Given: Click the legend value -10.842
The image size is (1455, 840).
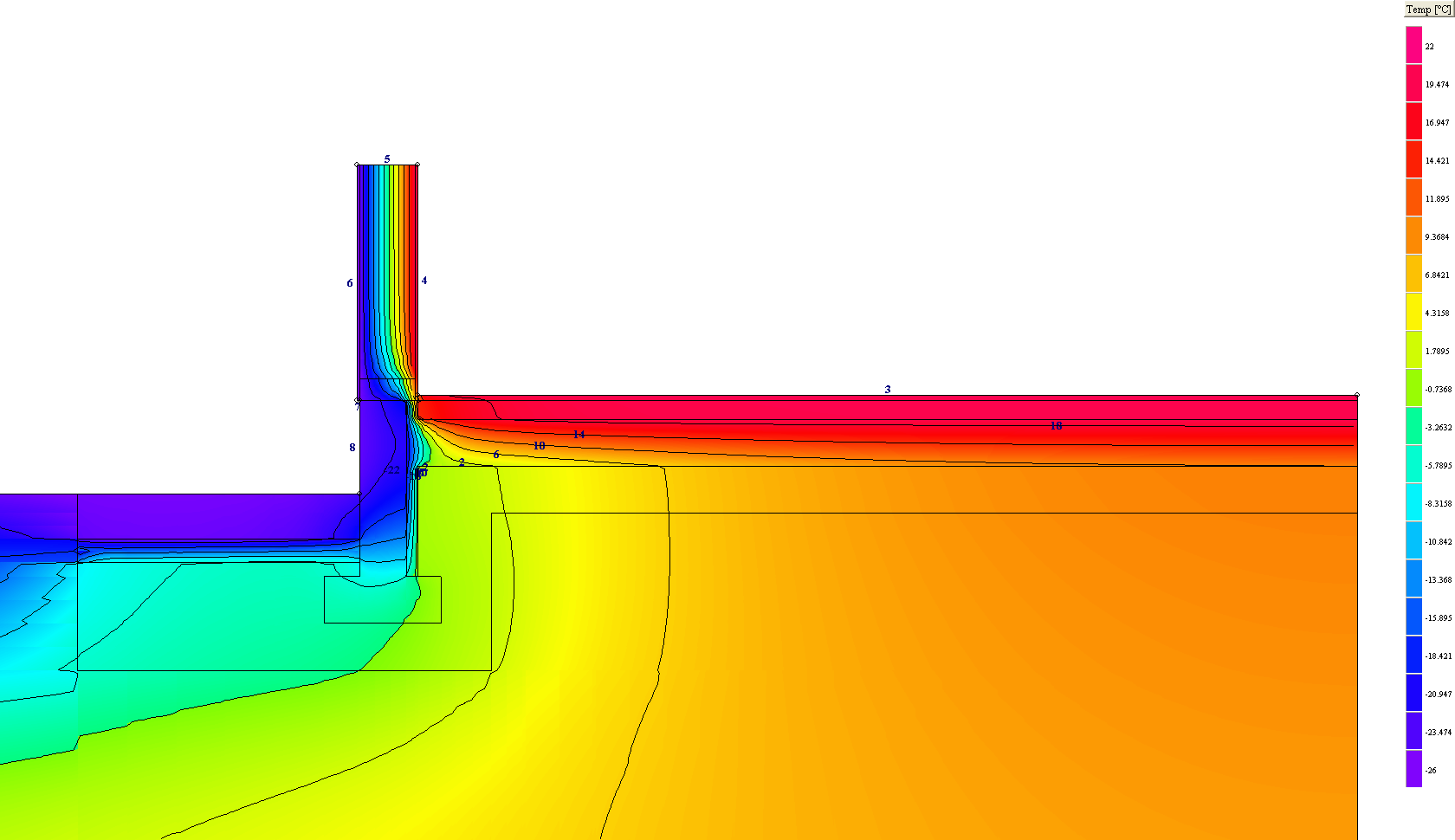Looking at the screenshot, I should coord(1439,542).
